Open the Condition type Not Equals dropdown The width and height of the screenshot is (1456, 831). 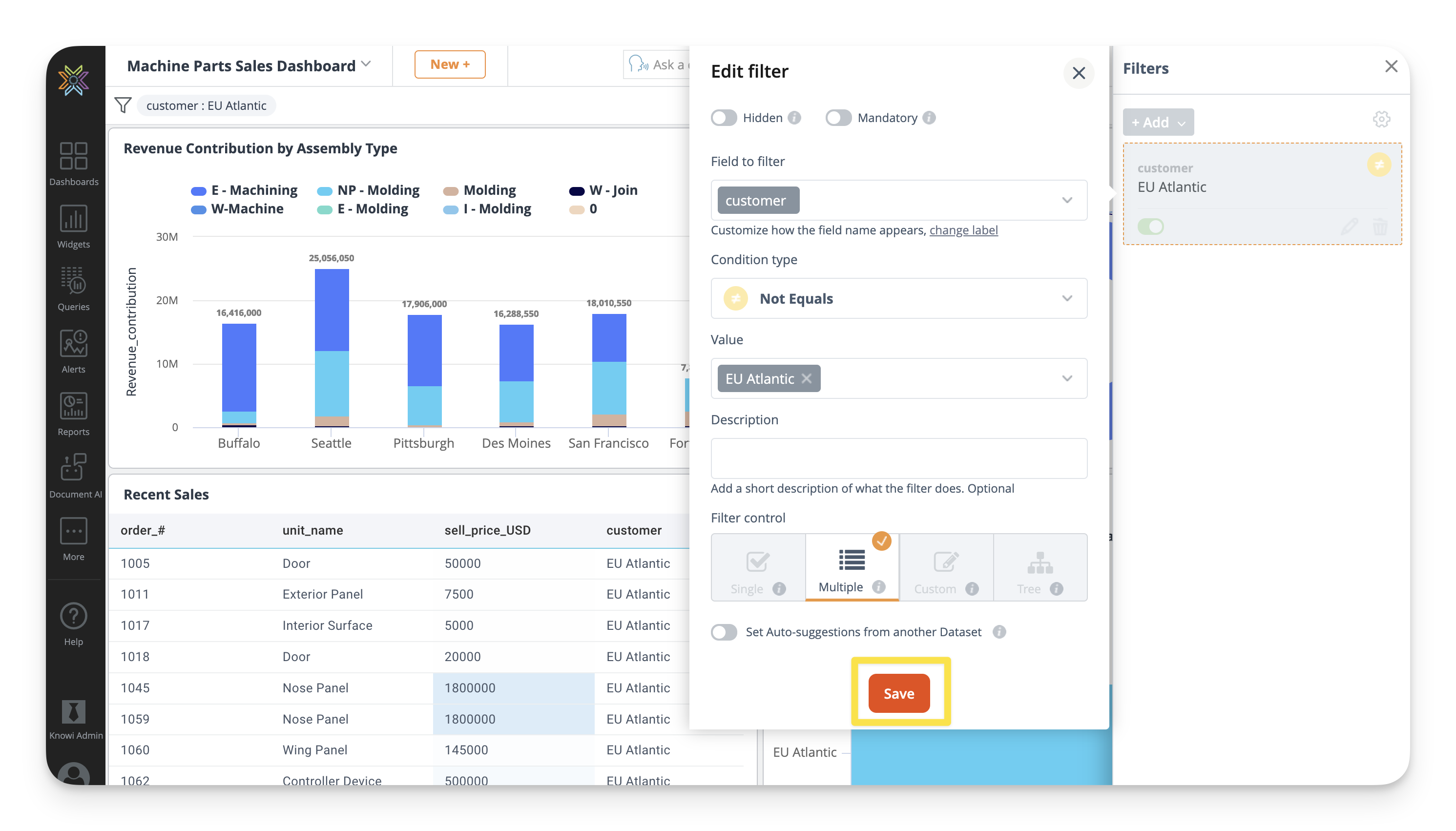(1066, 298)
